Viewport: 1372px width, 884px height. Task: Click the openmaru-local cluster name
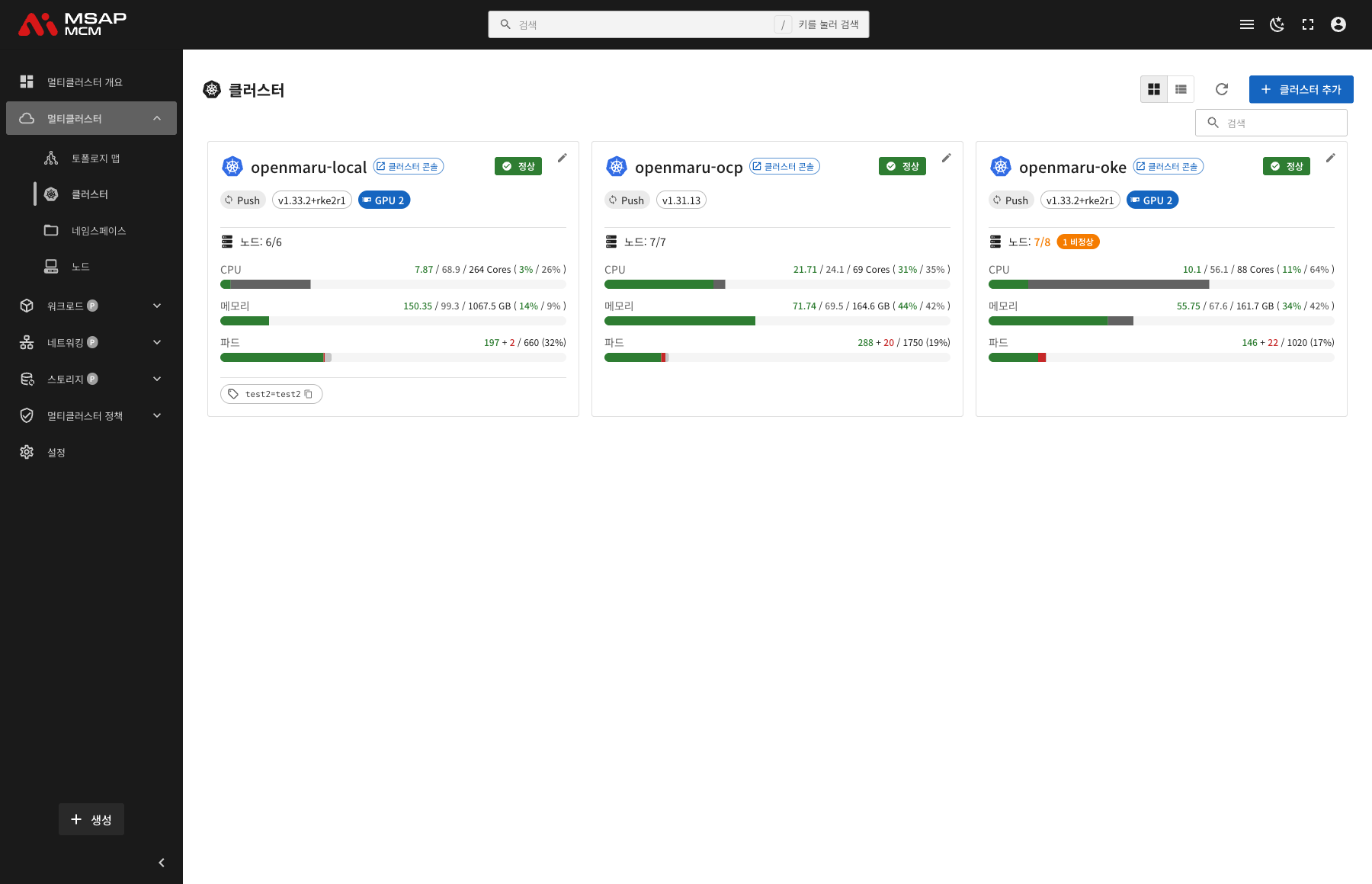tap(309, 167)
